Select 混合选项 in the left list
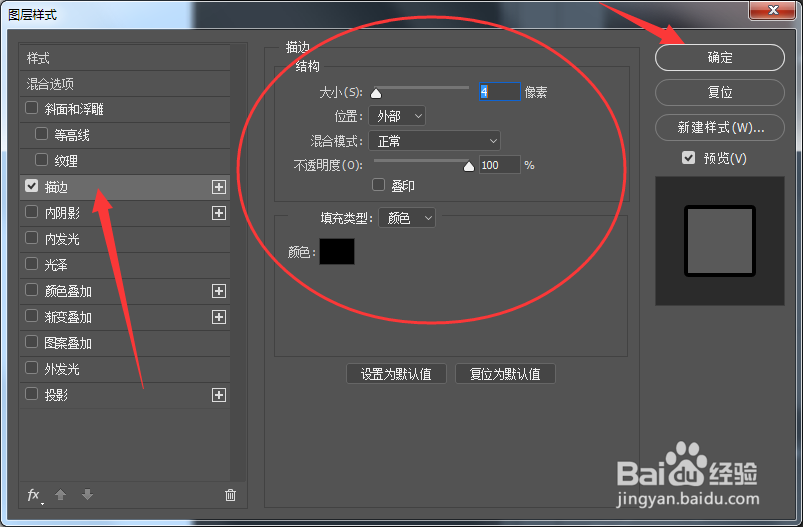This screenshot has height=527, width=803. 125,84
